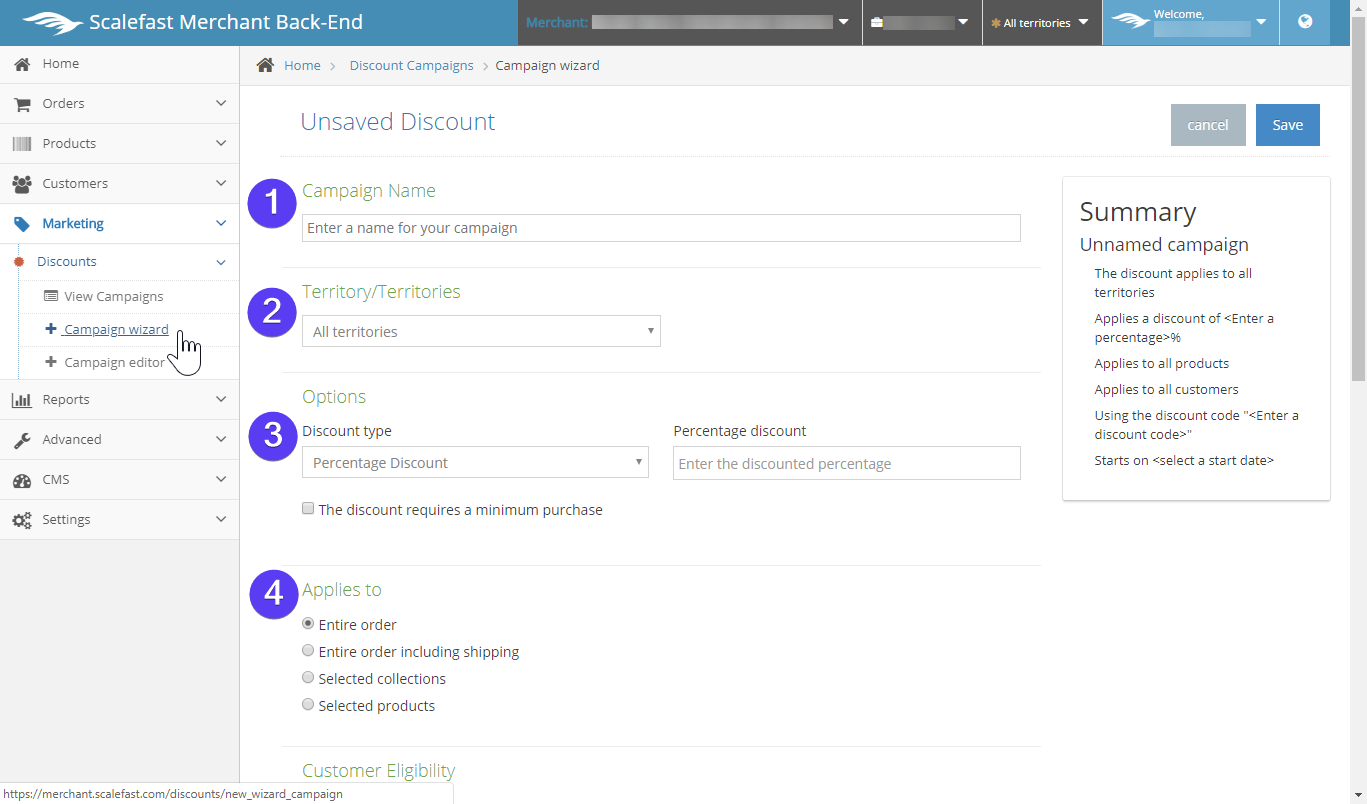This screenshot has width=1367, height=804.
Task: Open Campaign editor in sidebar
Action: pos(114,363)
